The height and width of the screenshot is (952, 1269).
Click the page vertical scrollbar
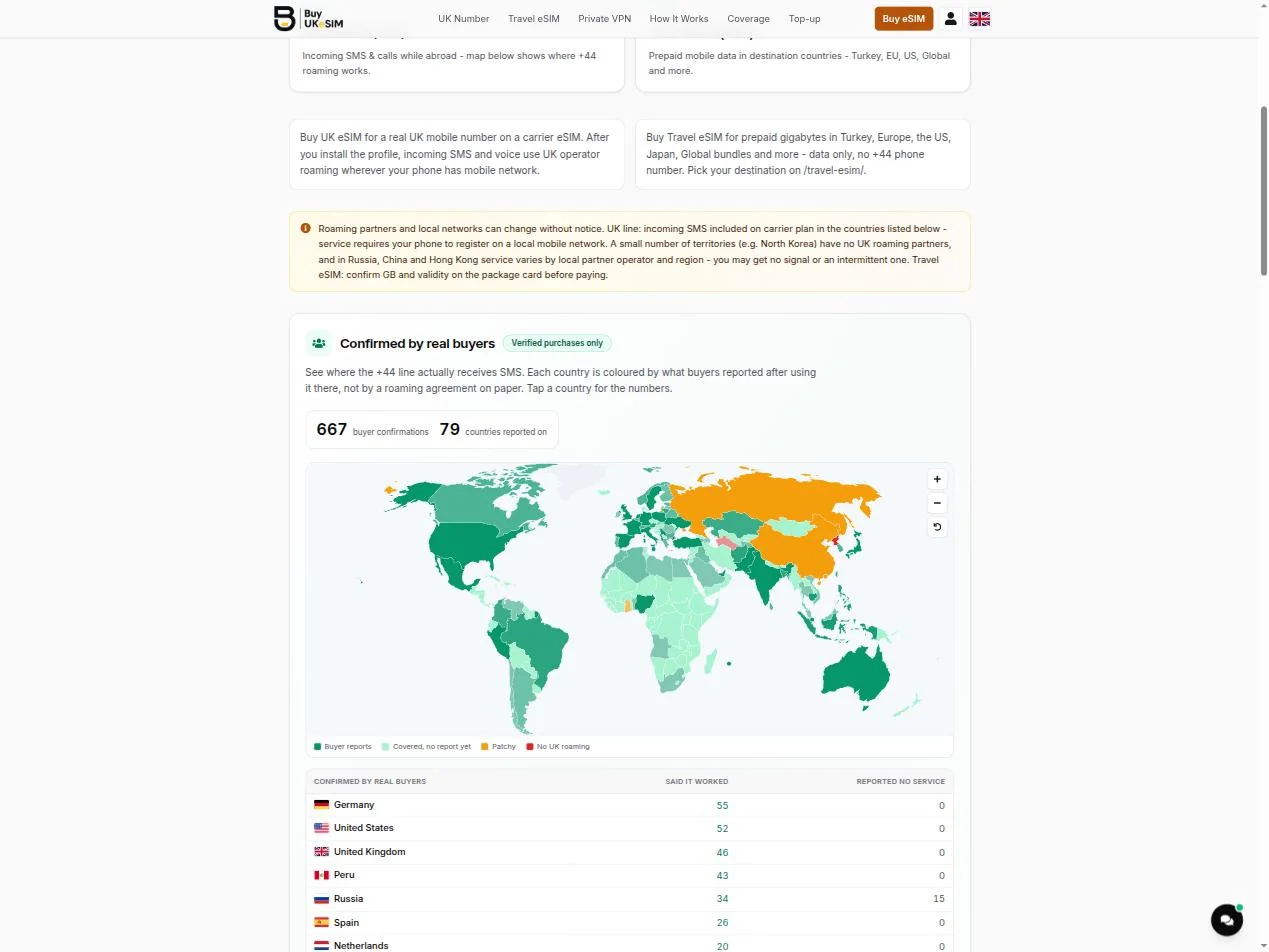click(x=1263, y=190)
